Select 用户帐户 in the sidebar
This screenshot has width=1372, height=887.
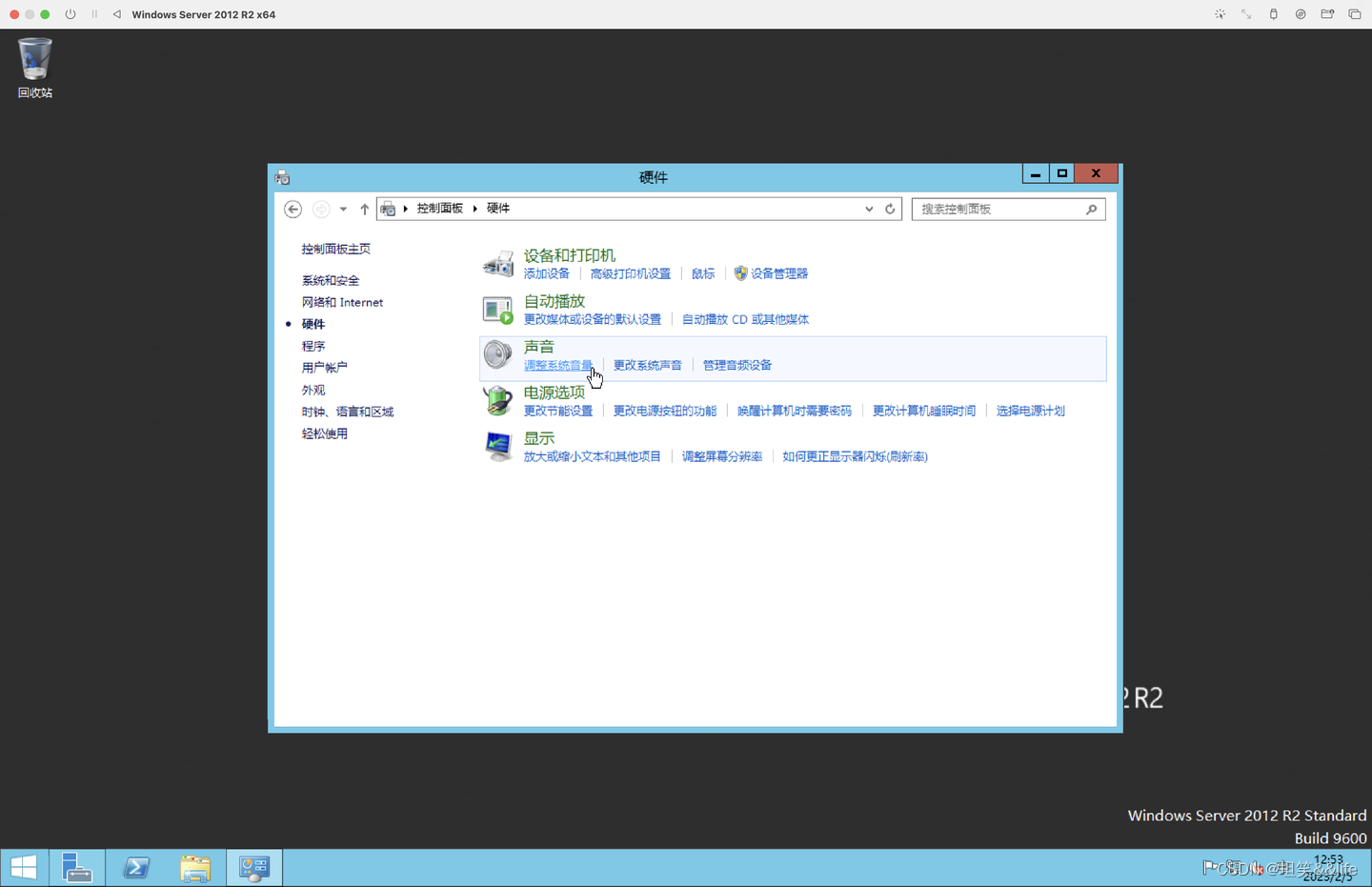[x=325, y=367]
